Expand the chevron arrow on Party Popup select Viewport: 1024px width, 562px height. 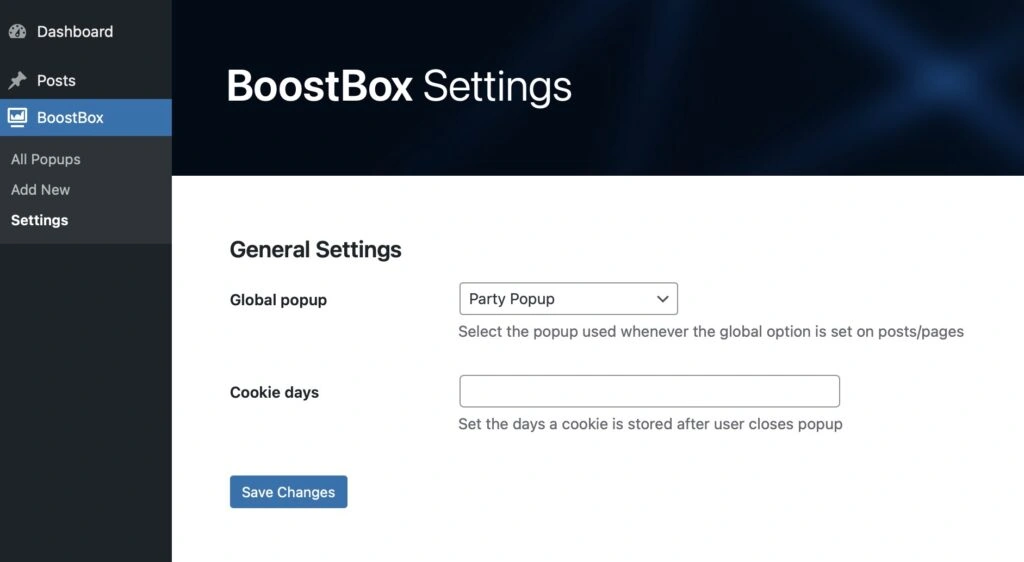(662, 299)
